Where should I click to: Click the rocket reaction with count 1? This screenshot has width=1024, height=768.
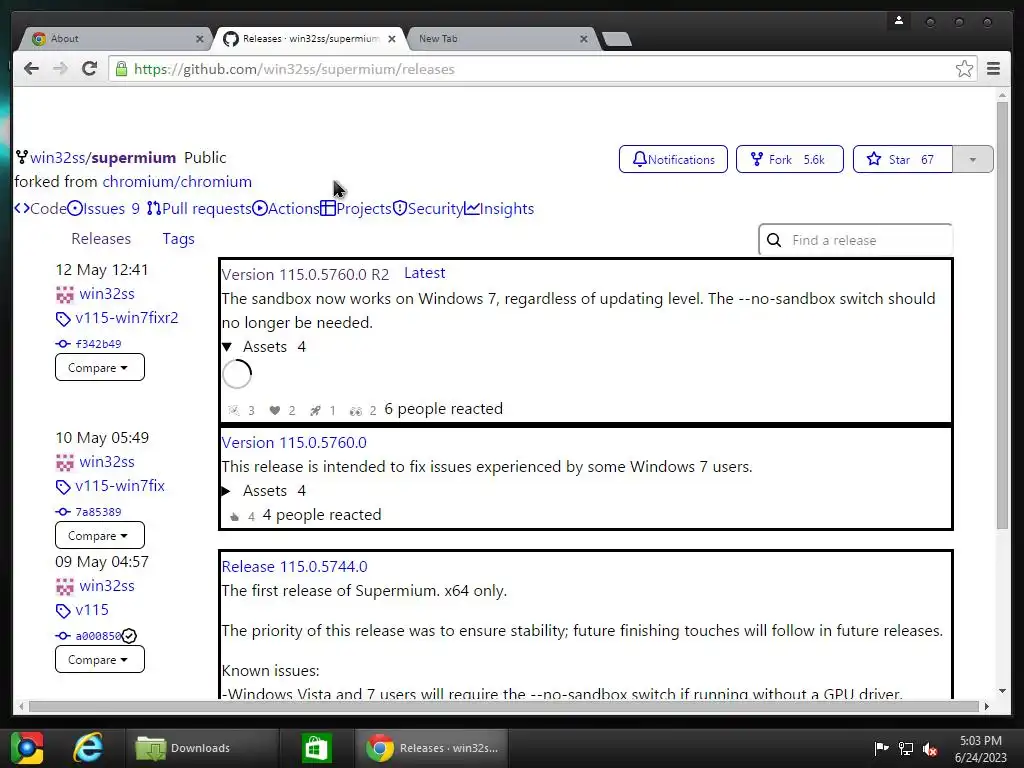(323, 410)
